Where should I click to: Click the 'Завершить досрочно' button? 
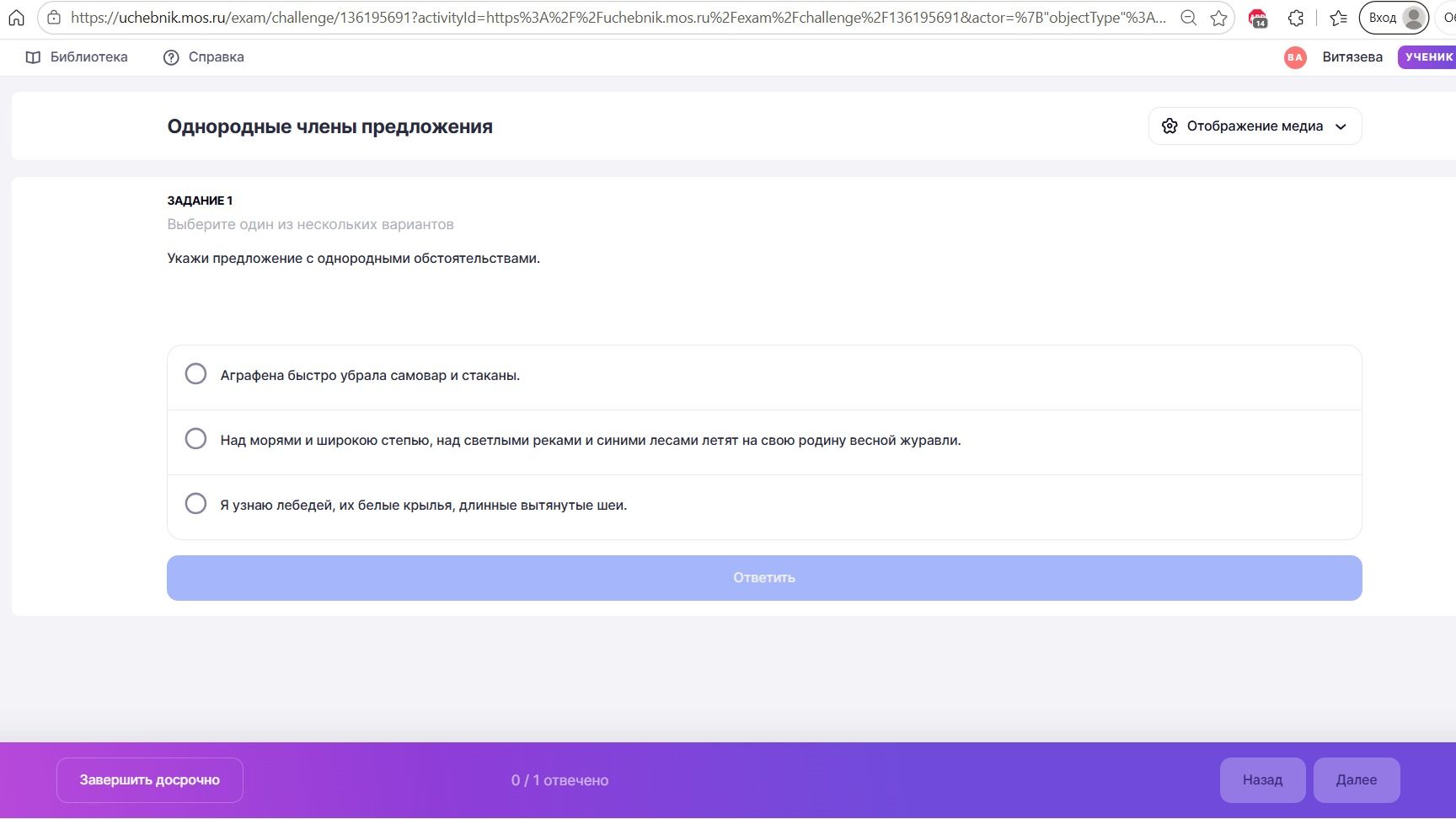150,780
